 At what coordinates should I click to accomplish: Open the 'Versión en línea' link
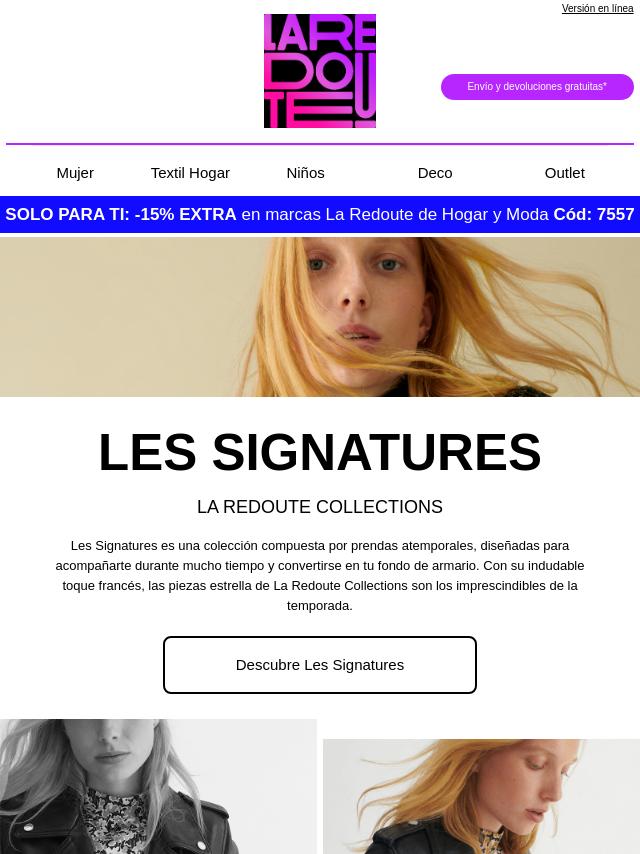(598, 9)
